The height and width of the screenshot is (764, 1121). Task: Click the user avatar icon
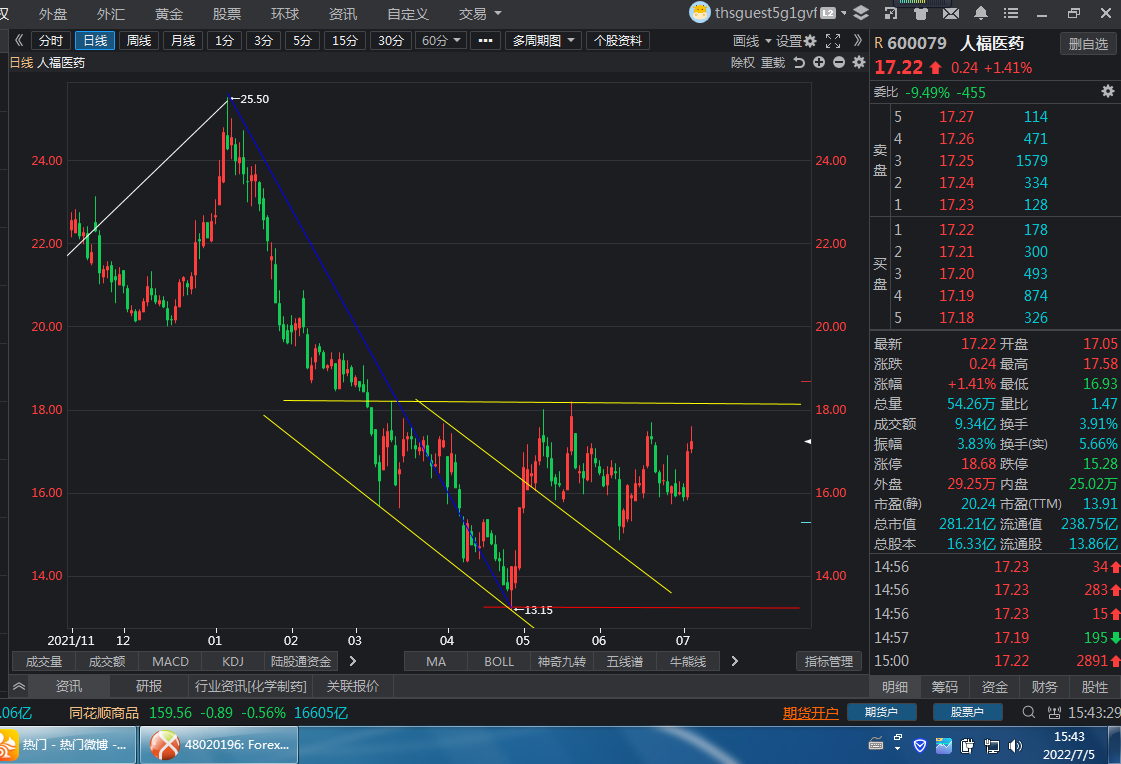(699, 12)
